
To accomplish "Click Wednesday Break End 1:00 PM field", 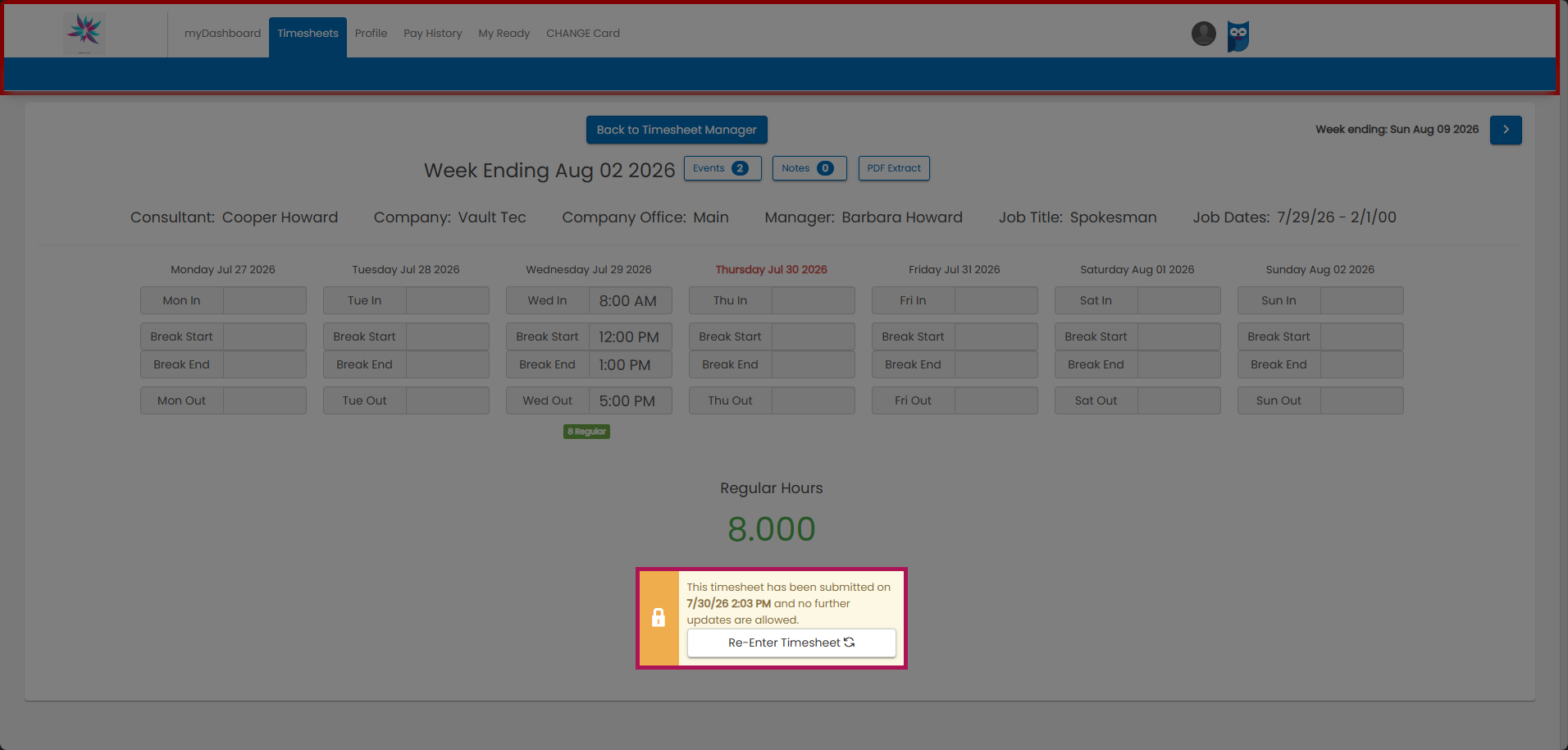I will 630,364.
